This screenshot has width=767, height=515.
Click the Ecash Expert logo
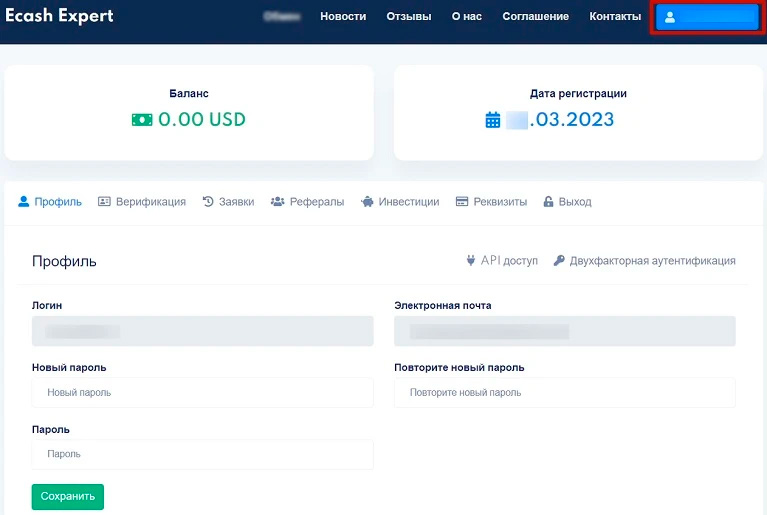pos(59,16)
